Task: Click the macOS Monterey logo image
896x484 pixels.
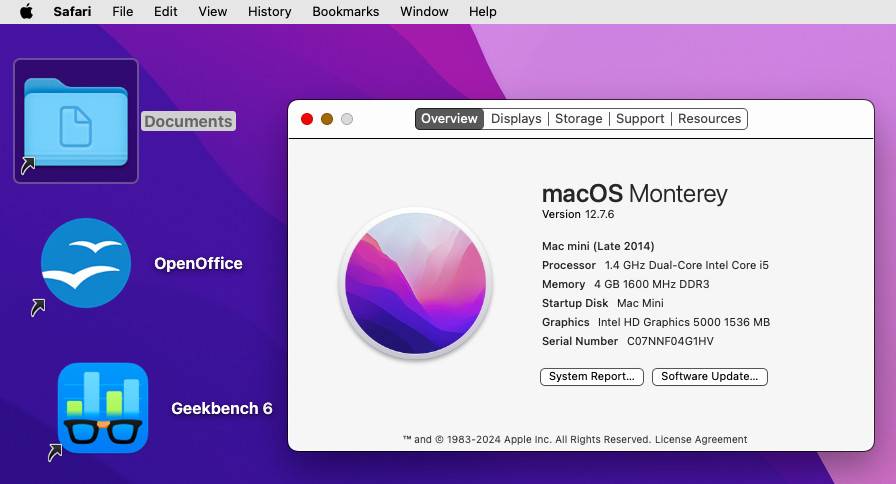Action: pyautogui.click(x=415, y=283)
